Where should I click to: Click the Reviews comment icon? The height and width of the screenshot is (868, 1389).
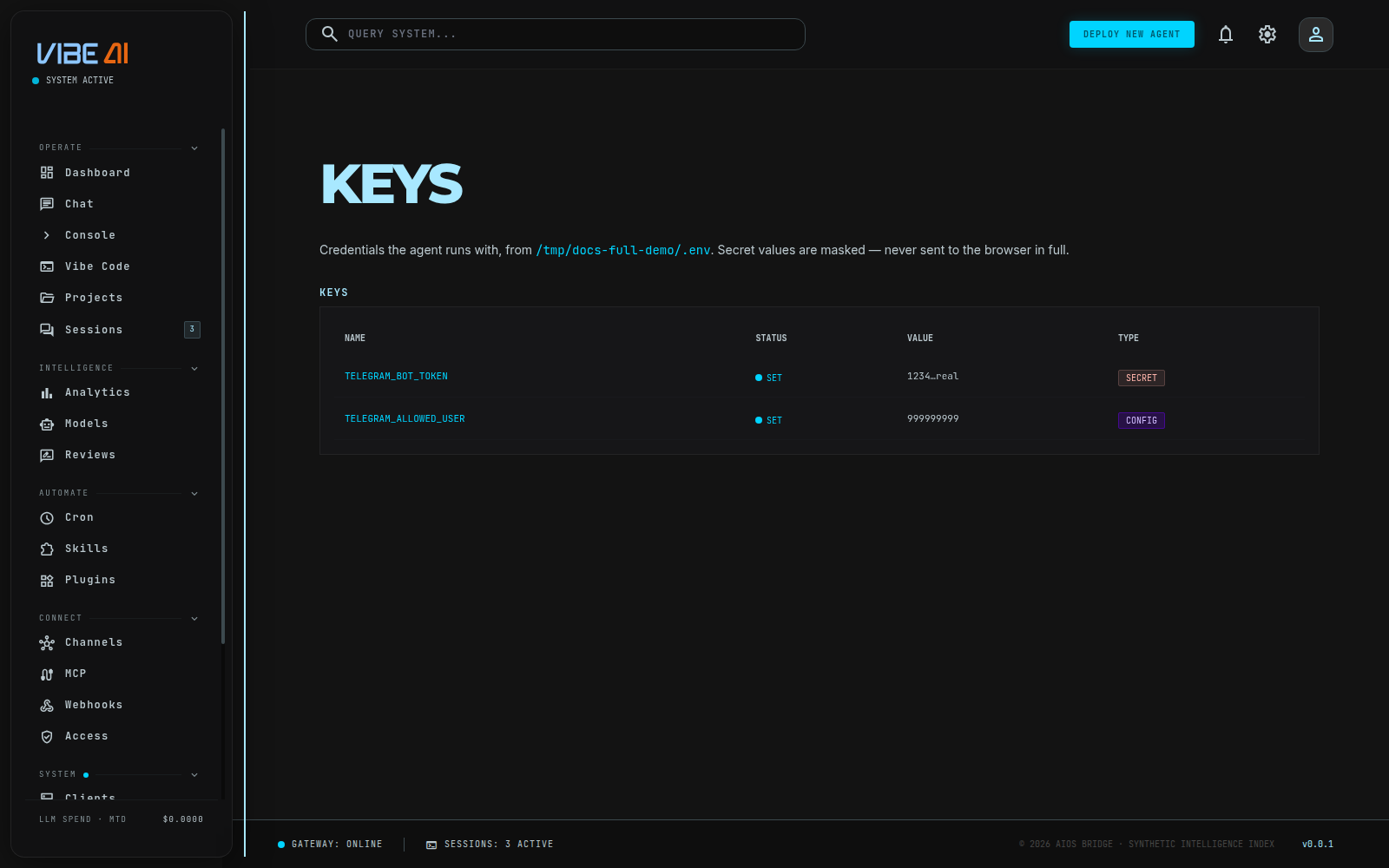(x=47, y=455)
